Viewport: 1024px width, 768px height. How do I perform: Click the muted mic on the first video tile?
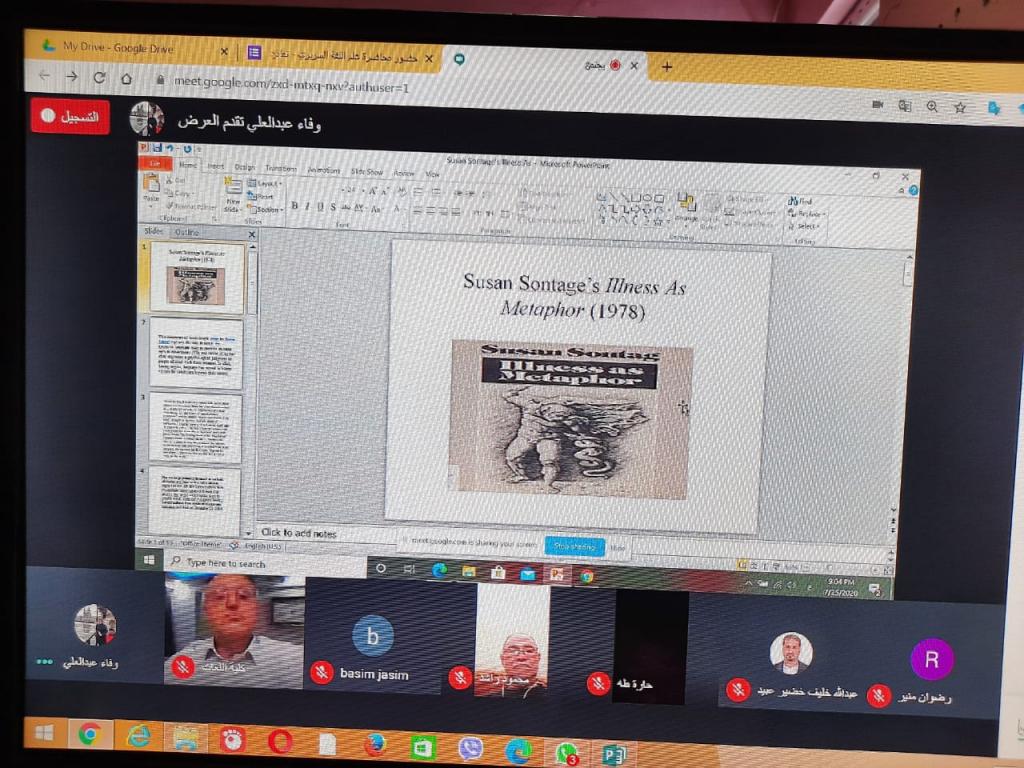click(x=183, y=668)
